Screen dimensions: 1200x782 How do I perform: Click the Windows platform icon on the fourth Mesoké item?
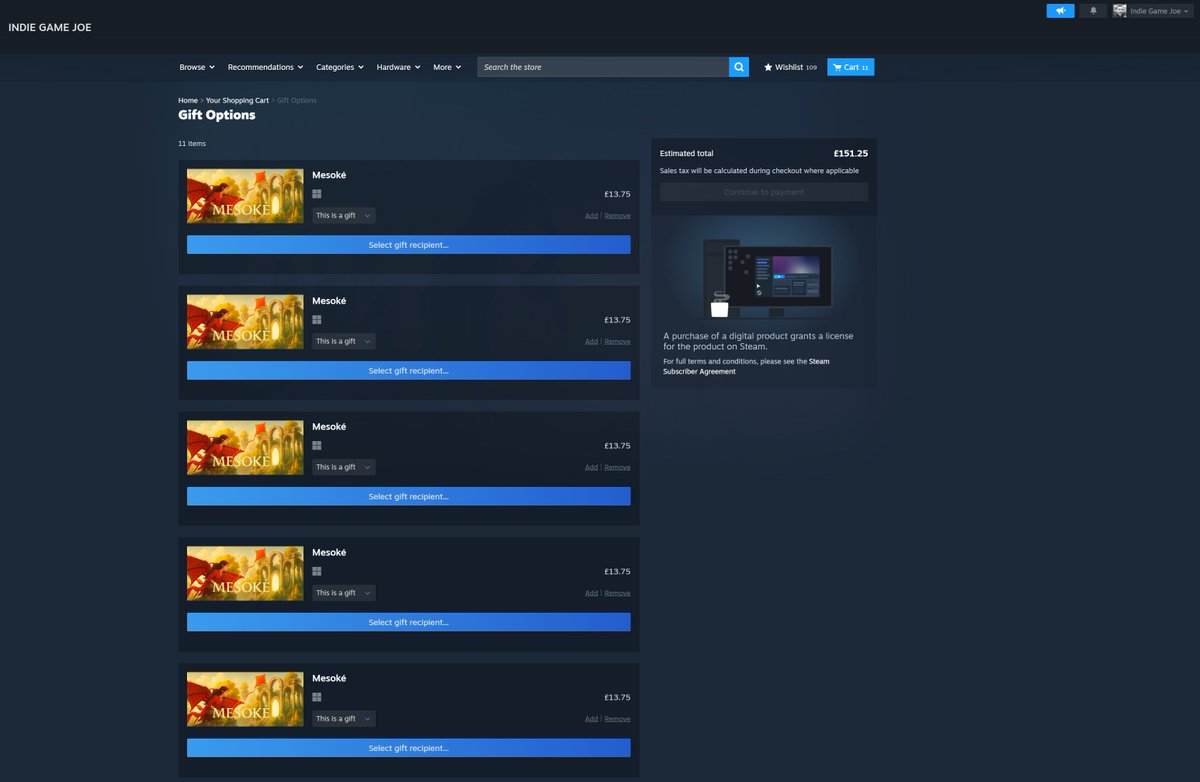(x=316, y=572)
